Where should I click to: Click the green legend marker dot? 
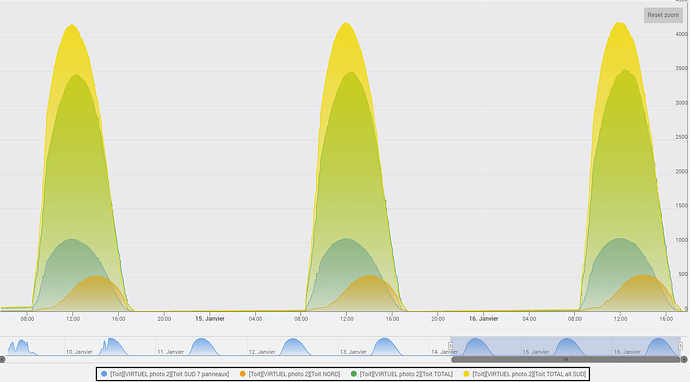(x=354, y=374)
